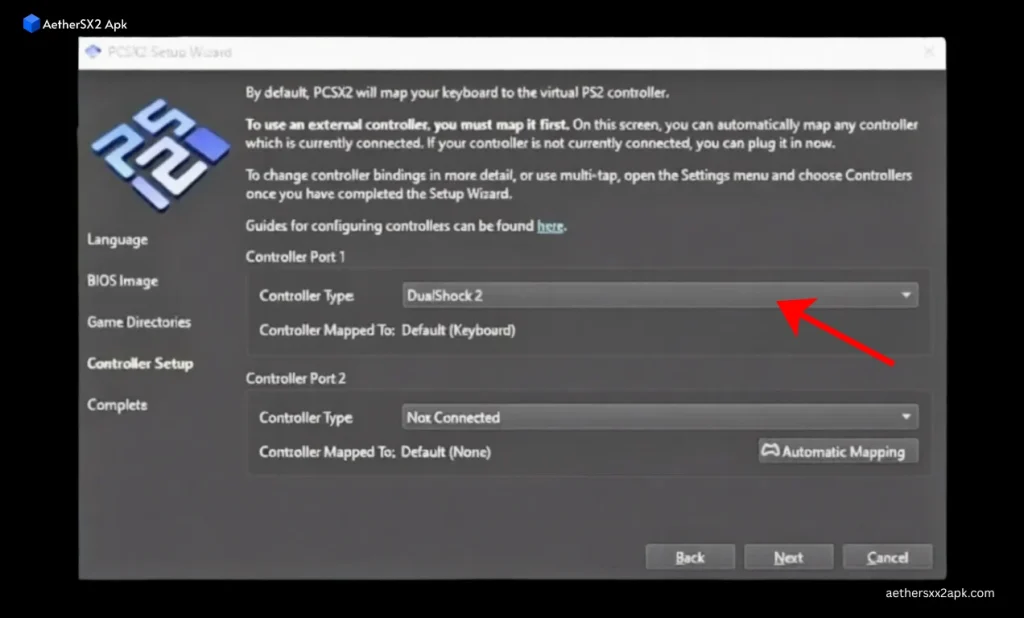Click the Automatic Mapping button

click(x=838, y=451)
